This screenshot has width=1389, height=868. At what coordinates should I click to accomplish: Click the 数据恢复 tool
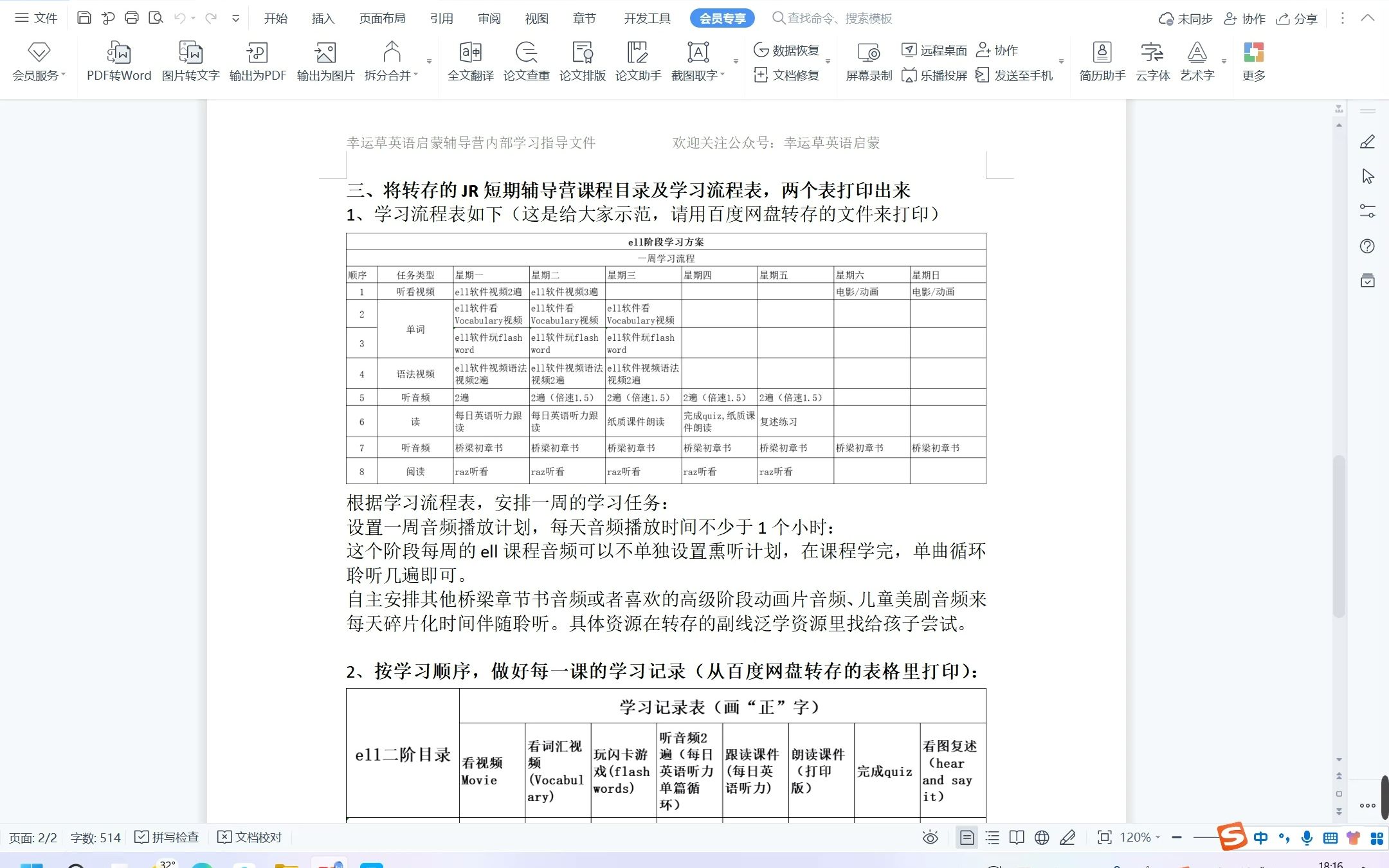[x=786, y=50]
